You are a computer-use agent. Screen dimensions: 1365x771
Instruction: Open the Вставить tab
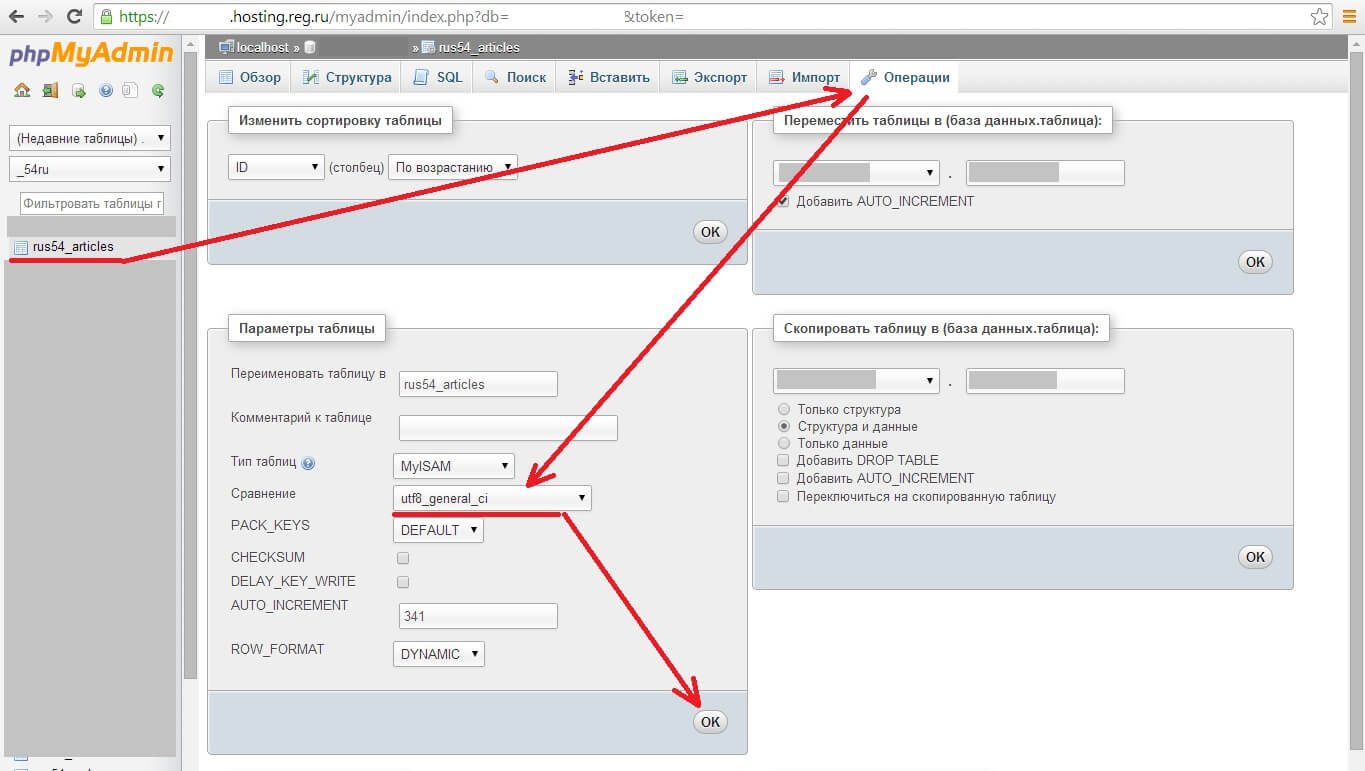pos(608,77)
